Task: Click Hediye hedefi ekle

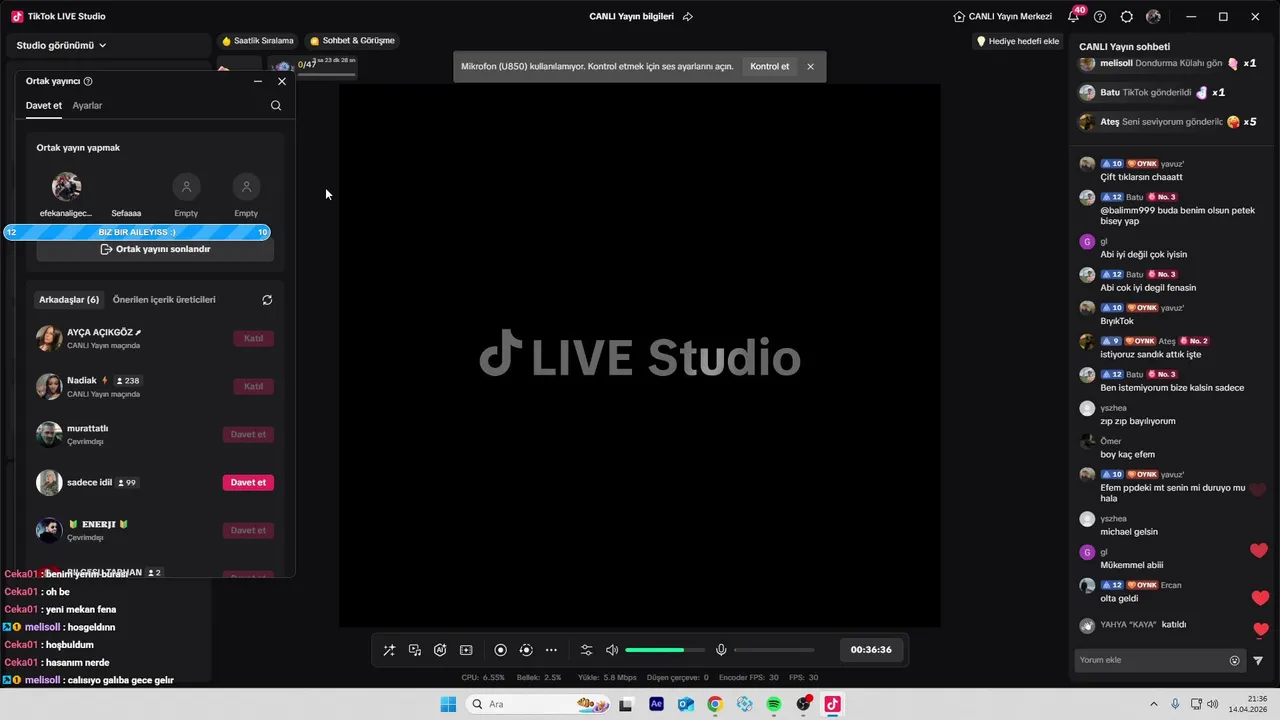Action: [x=1018, y=41]
